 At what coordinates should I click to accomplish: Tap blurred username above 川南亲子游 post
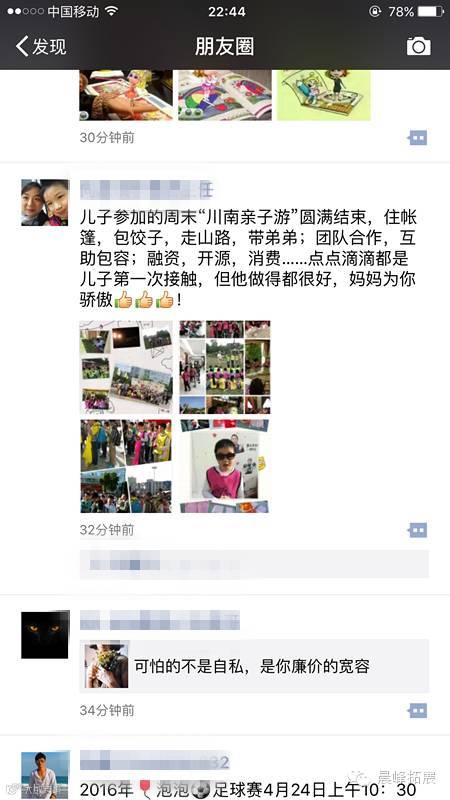tap(146, 190)
